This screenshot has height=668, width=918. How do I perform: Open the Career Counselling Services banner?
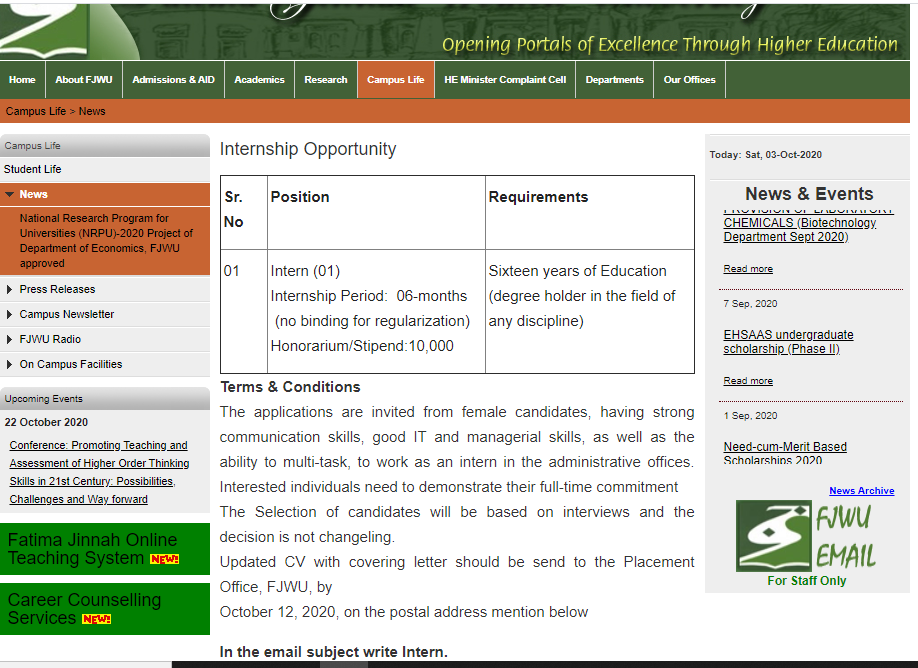click(x=105, y=609)
